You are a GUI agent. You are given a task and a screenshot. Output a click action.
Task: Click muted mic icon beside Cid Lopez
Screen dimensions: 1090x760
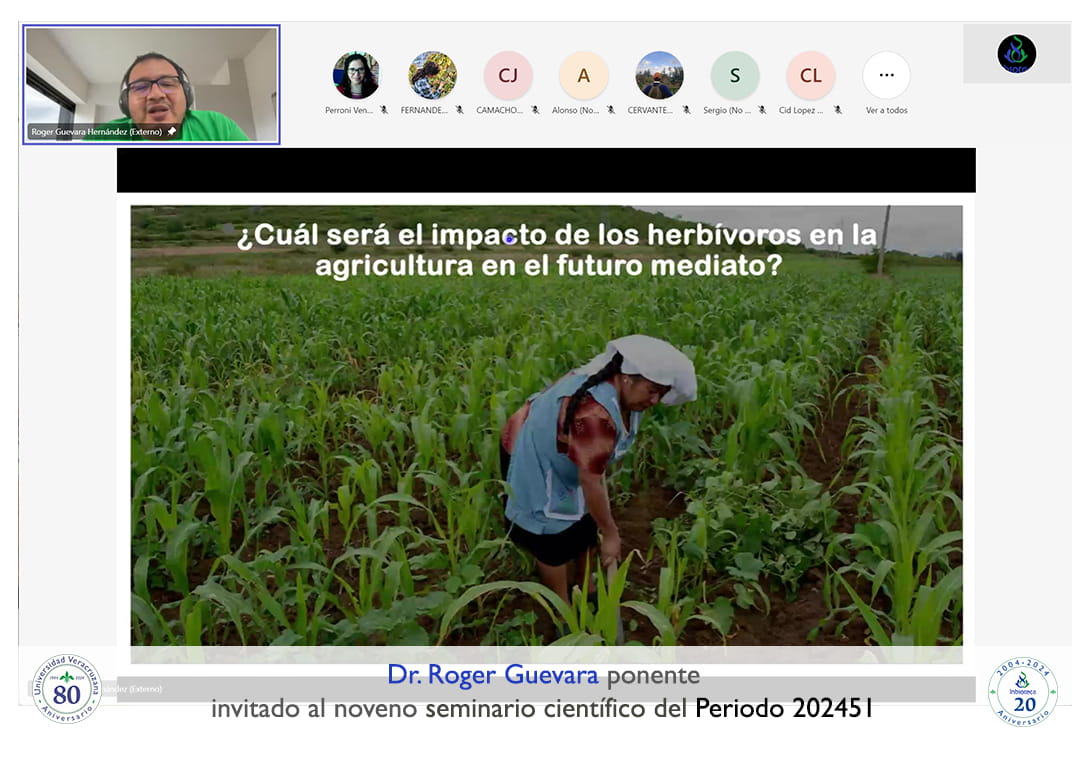pos(838,110)
